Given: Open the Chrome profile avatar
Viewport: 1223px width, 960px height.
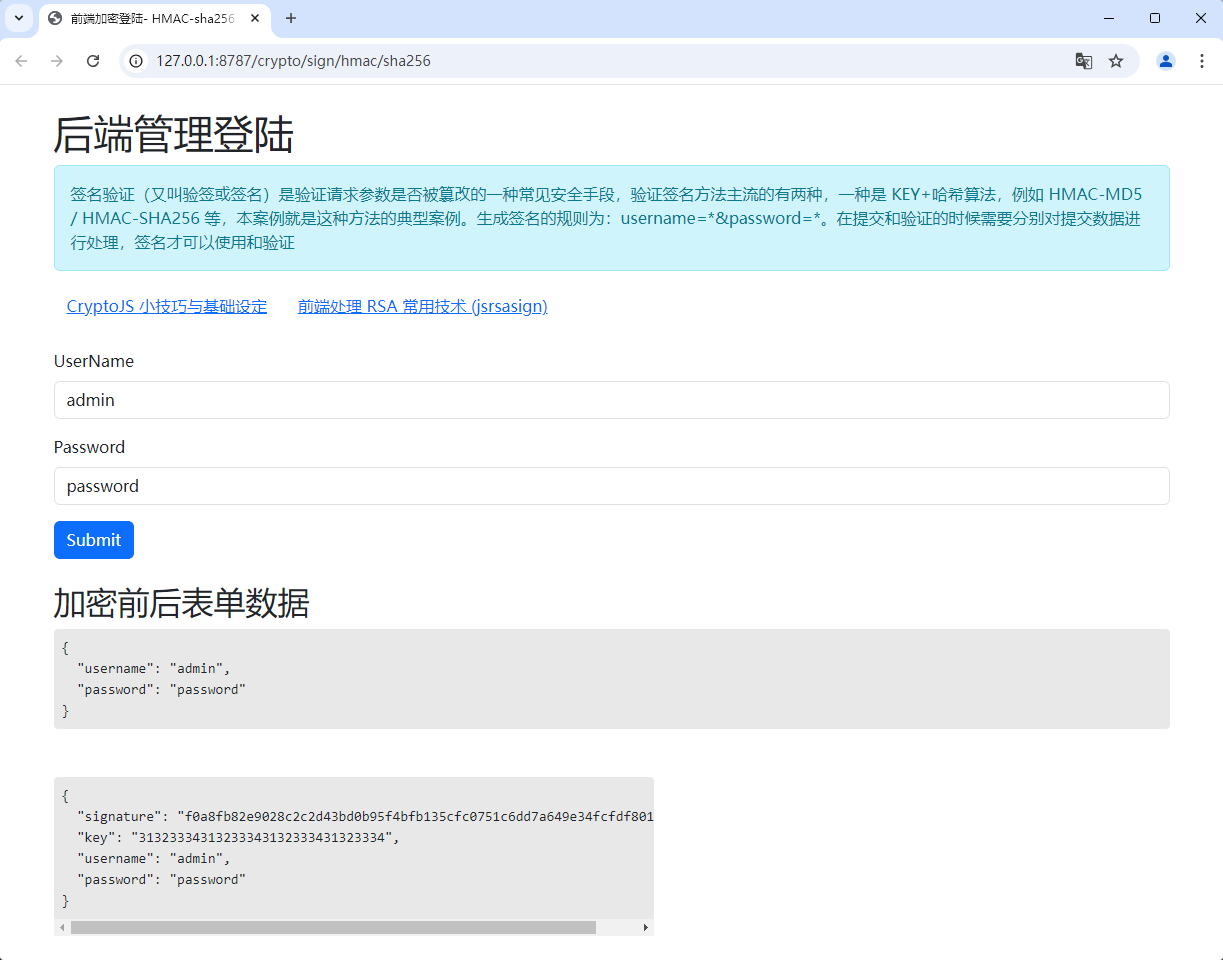Looking at the screenshot, I should [1166, 61].
